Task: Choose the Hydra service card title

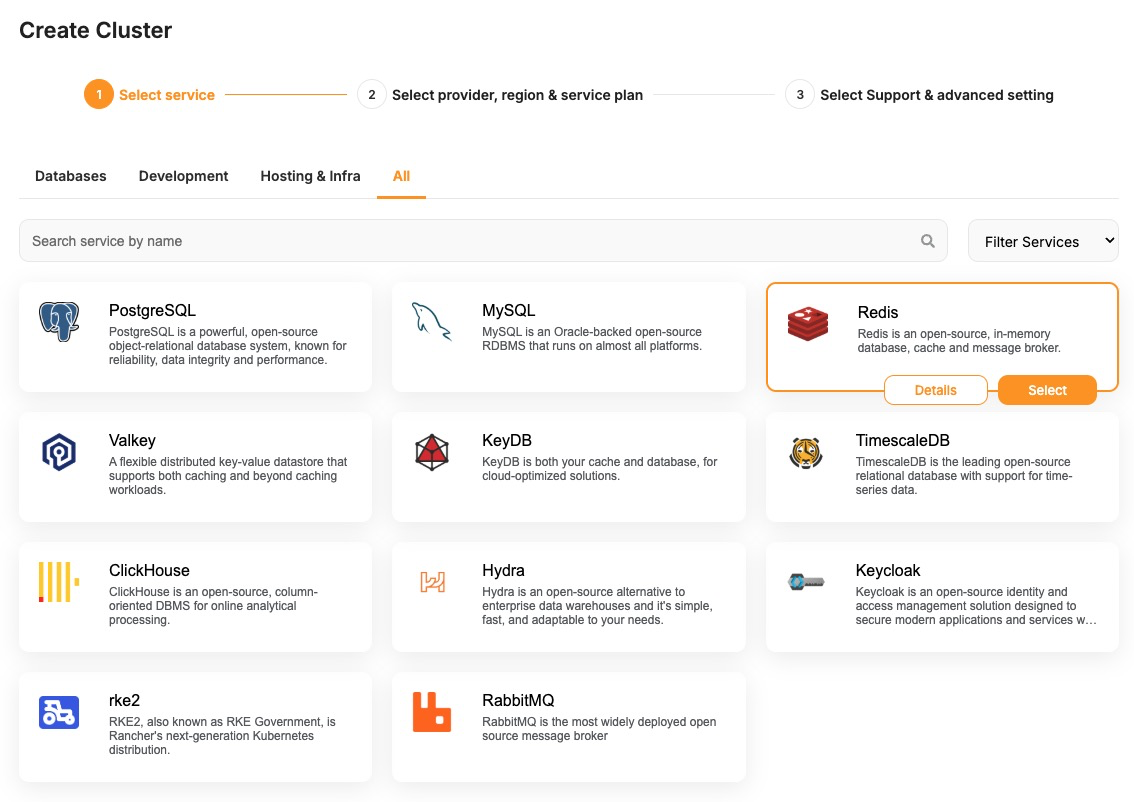Action: click(503, 570)
